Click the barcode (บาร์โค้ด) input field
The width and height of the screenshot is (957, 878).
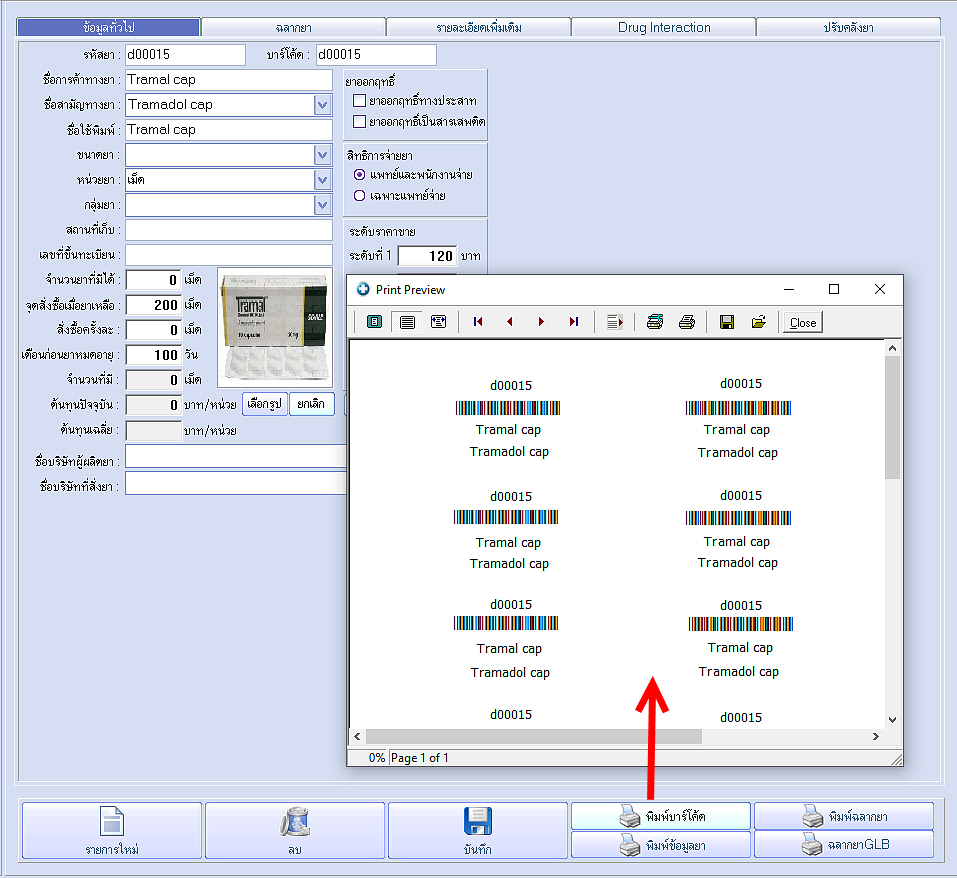coord(377,54)
